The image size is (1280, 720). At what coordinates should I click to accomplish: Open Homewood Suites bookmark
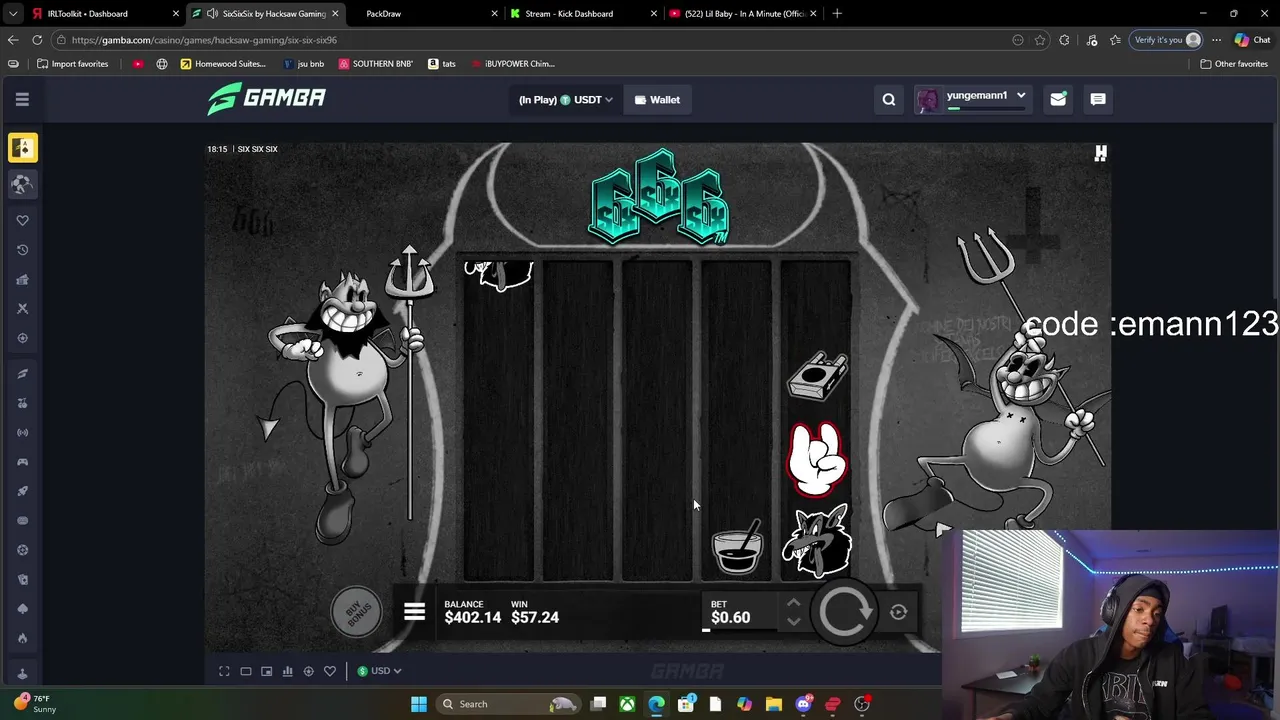coord(223,63)
